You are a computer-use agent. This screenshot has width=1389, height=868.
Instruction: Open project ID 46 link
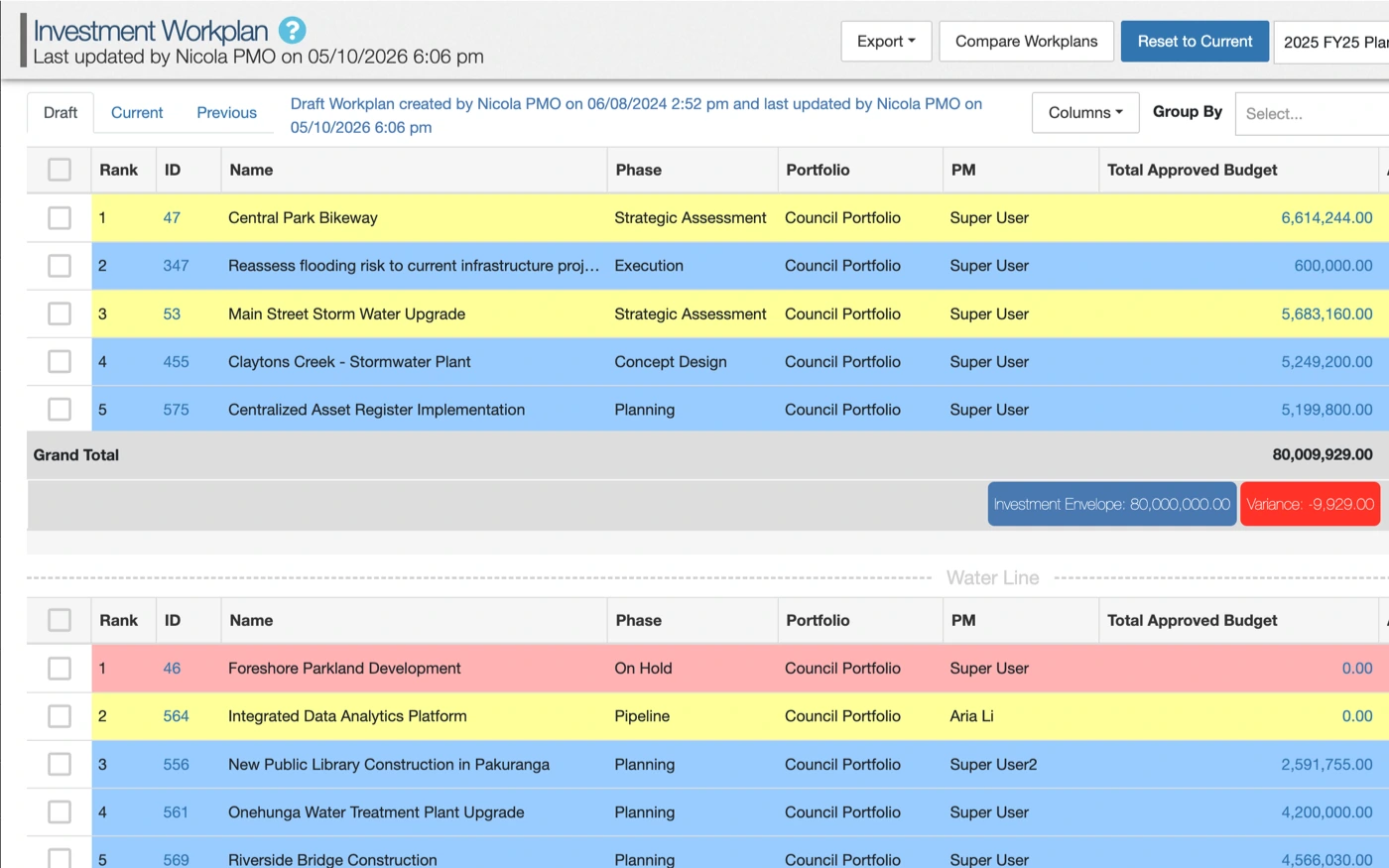tap(172, 668)
